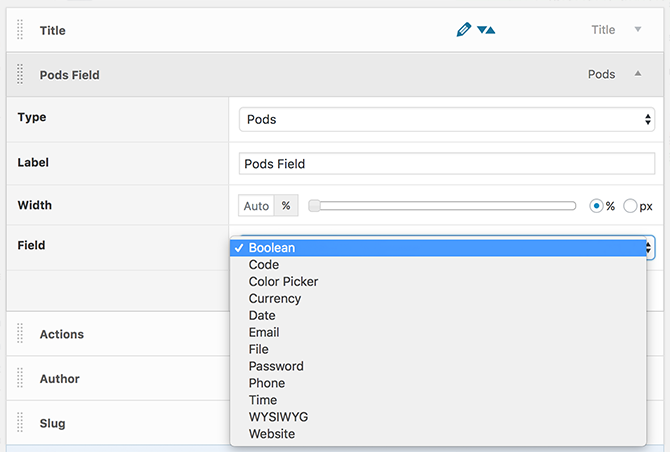
Task: Open the Type dropdown showing Pods
Action: pos(446,119)
